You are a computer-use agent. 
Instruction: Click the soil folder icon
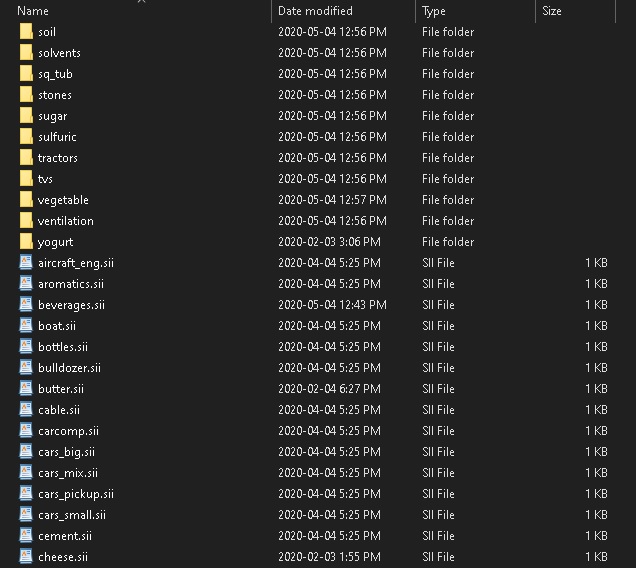pos(26,32)
